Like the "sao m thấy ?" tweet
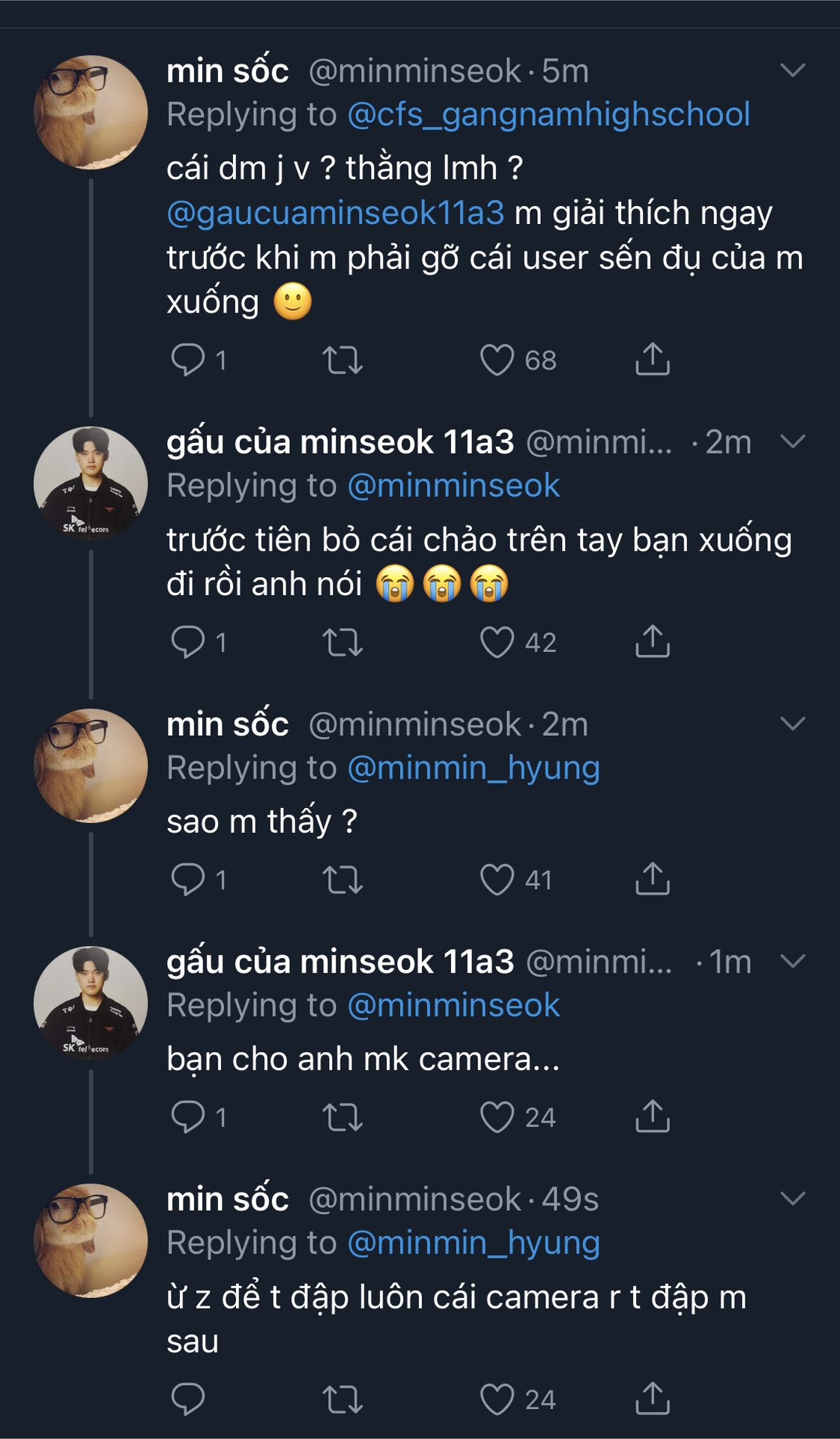The height and width of the screenshot is (1439, 840). coord(497,879)
